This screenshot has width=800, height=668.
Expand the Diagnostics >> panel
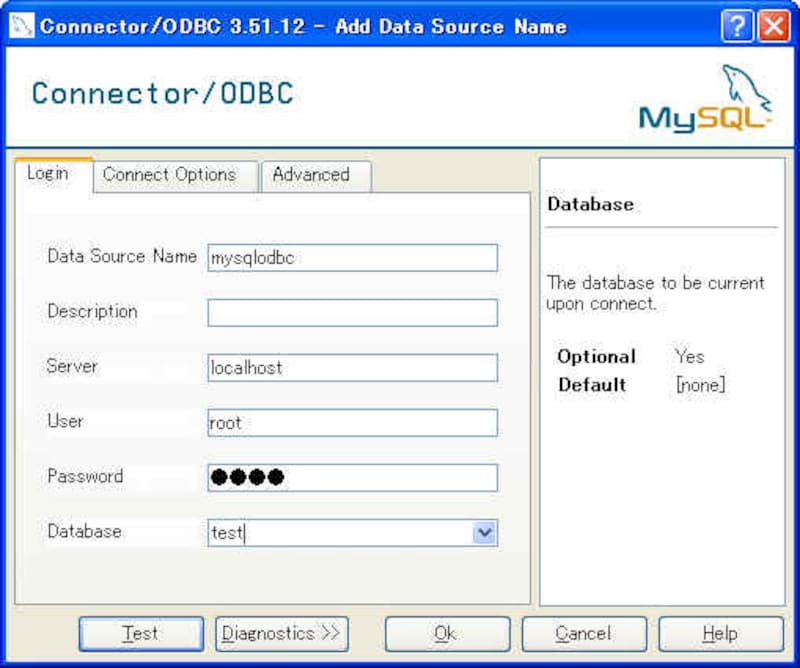click(281, 634)
